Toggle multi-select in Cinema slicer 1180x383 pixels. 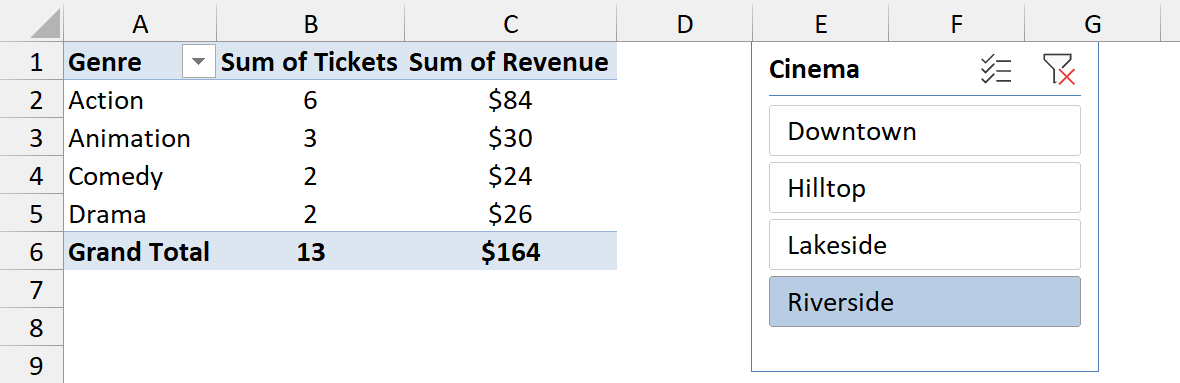click(996, 70)
